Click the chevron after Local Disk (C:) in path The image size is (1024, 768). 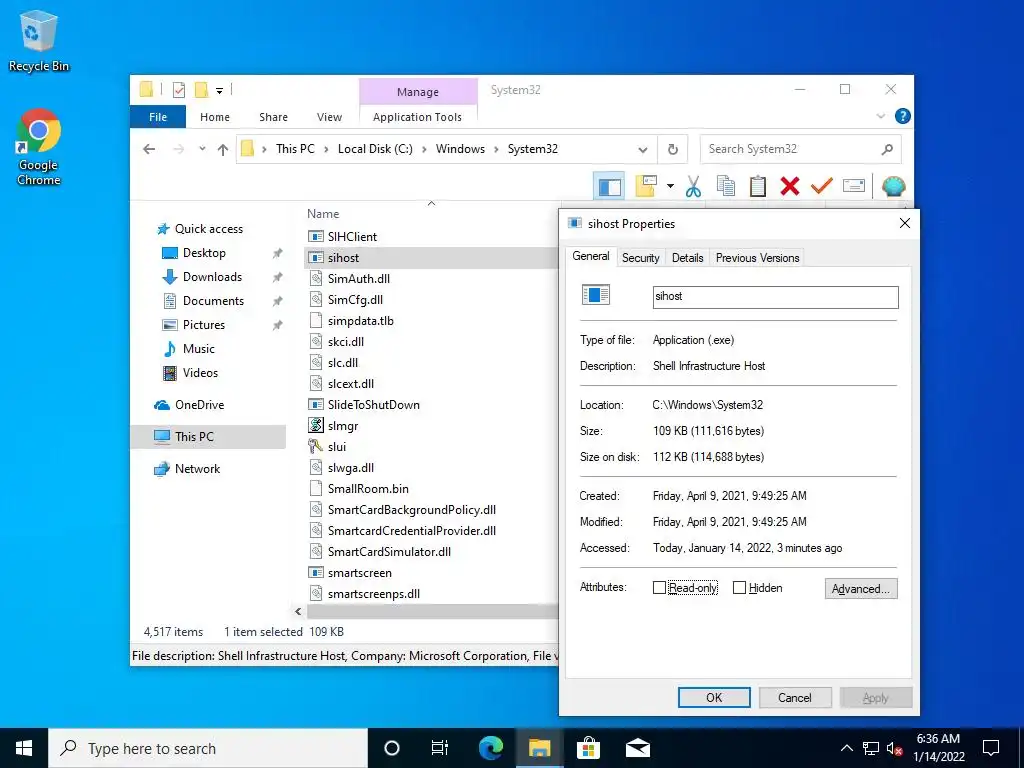(x=424, y=150)
